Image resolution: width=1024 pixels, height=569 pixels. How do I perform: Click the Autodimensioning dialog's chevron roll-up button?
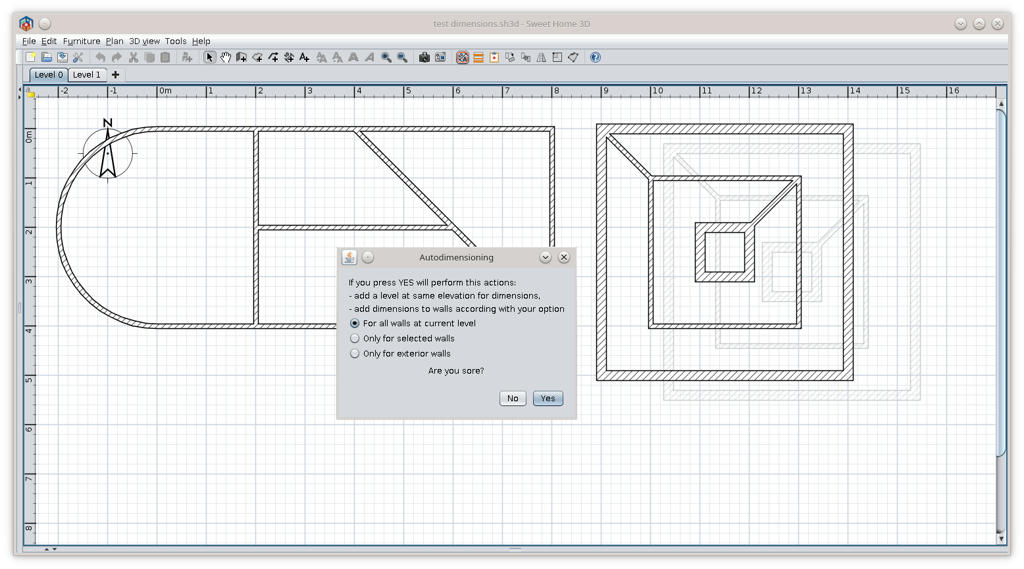pos(545,257)
